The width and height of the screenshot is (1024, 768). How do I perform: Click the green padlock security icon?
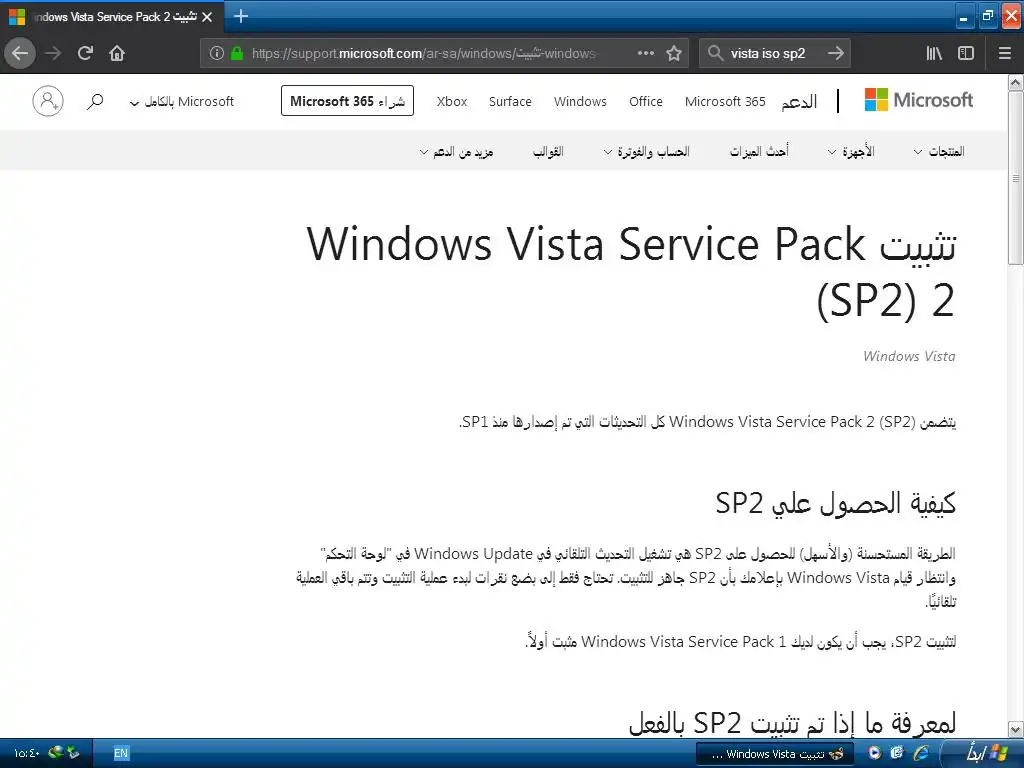(237, 53)
